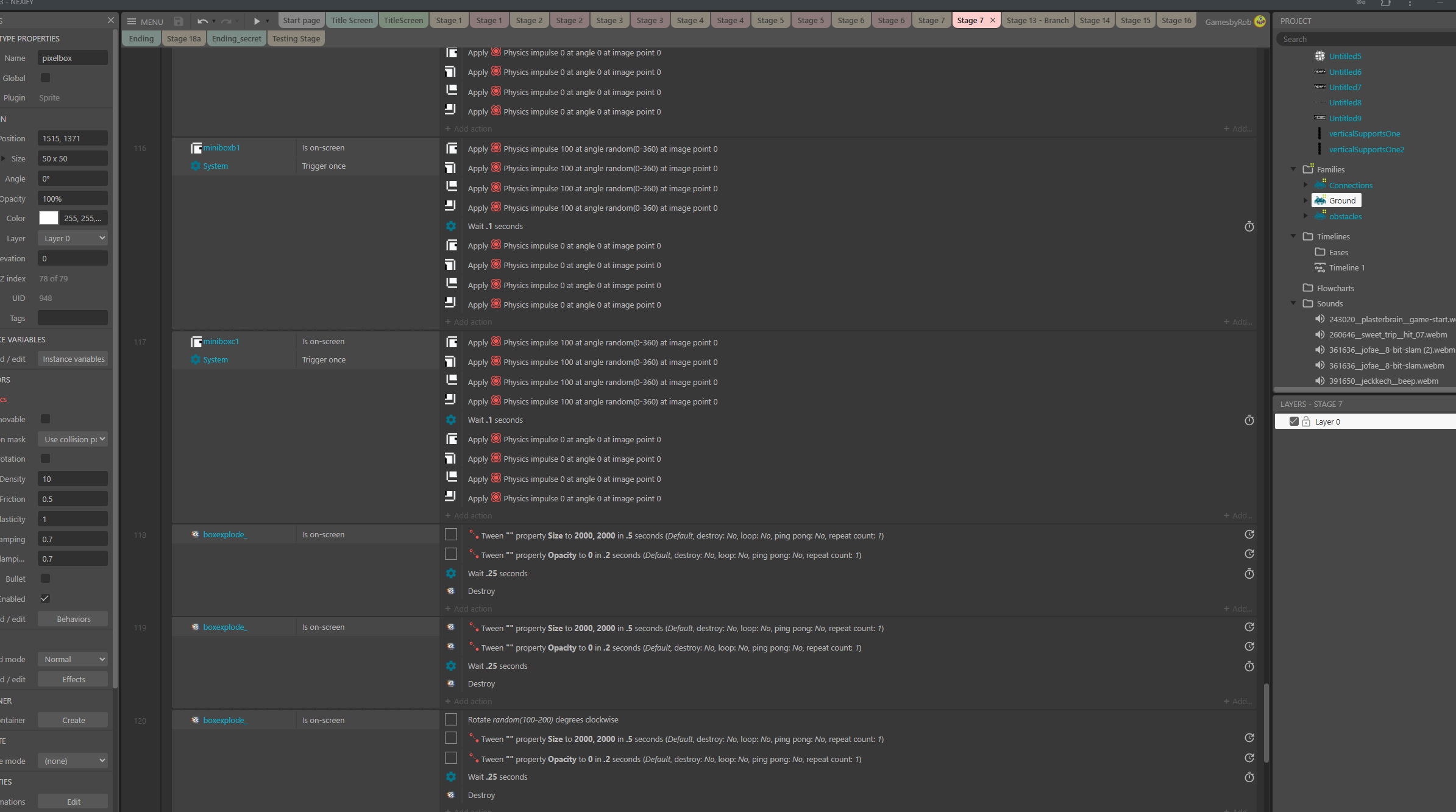Screen dimensions: 1456x812
Task: Collapse the Sounds folder
Action: click(x=1293, y=303)
